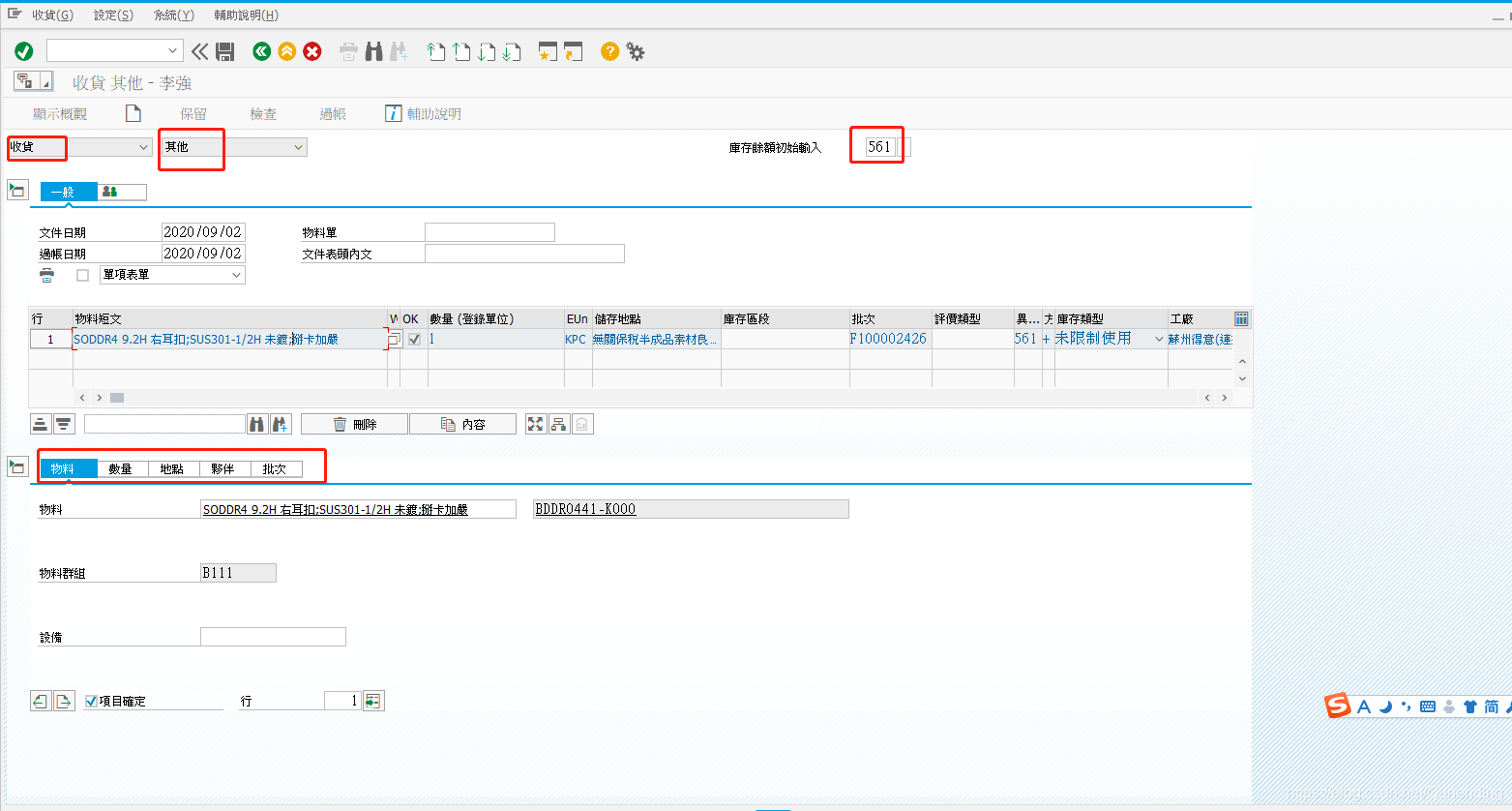Expand the 未限制使用 stock type dropdown
Screen dimensions: 1512x811
1160,340
